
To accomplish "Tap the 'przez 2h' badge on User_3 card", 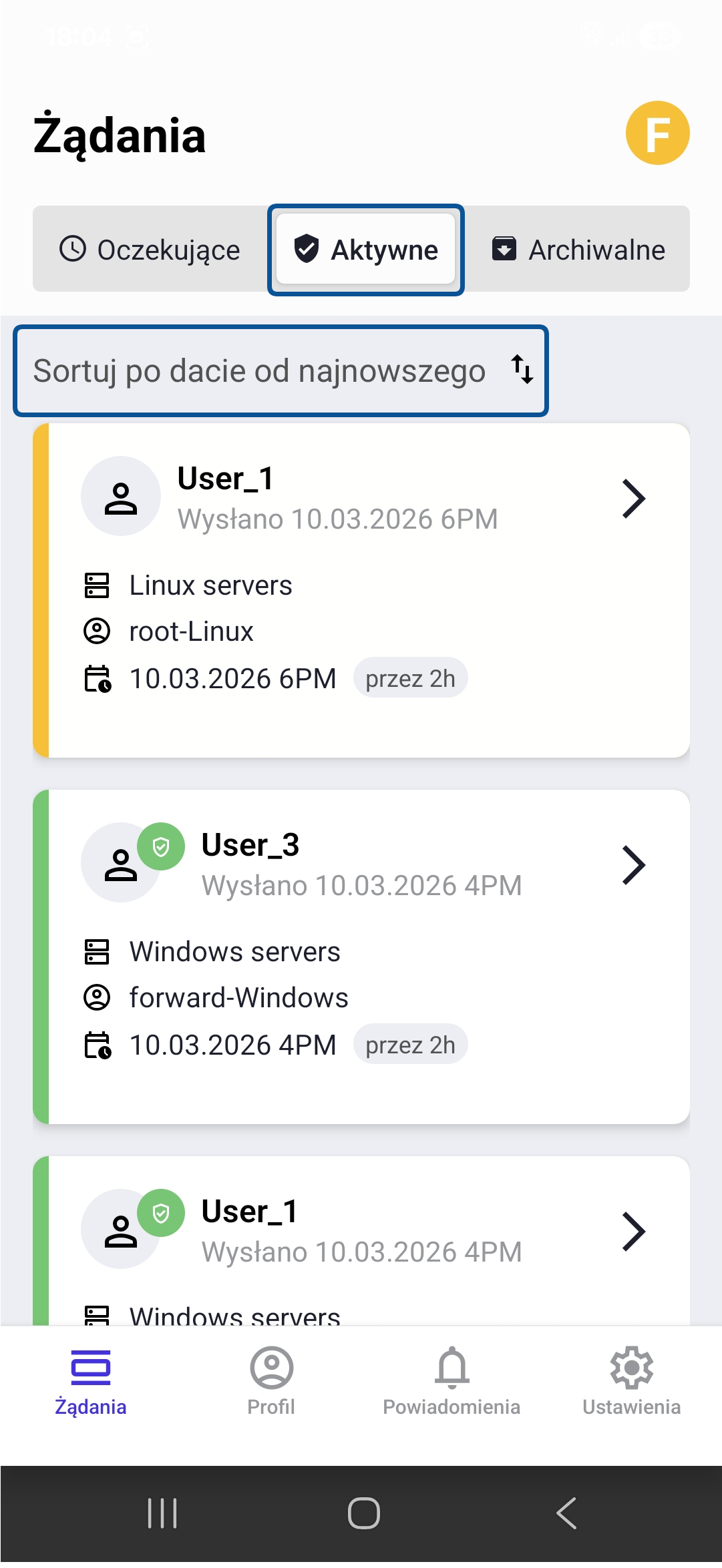I will click(410, 1045).
